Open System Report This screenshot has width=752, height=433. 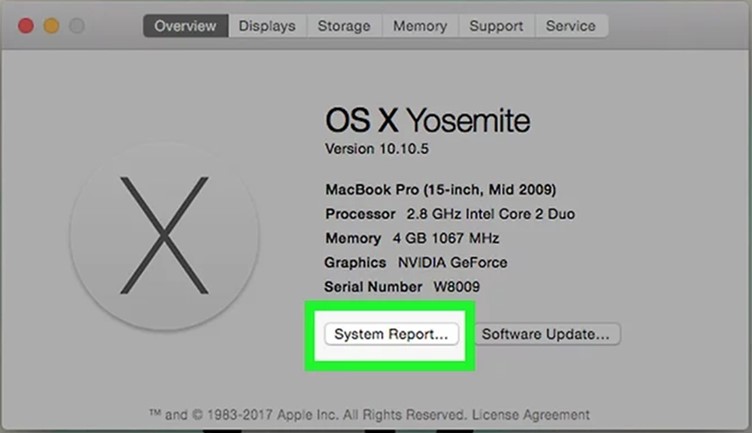point(391,333)
